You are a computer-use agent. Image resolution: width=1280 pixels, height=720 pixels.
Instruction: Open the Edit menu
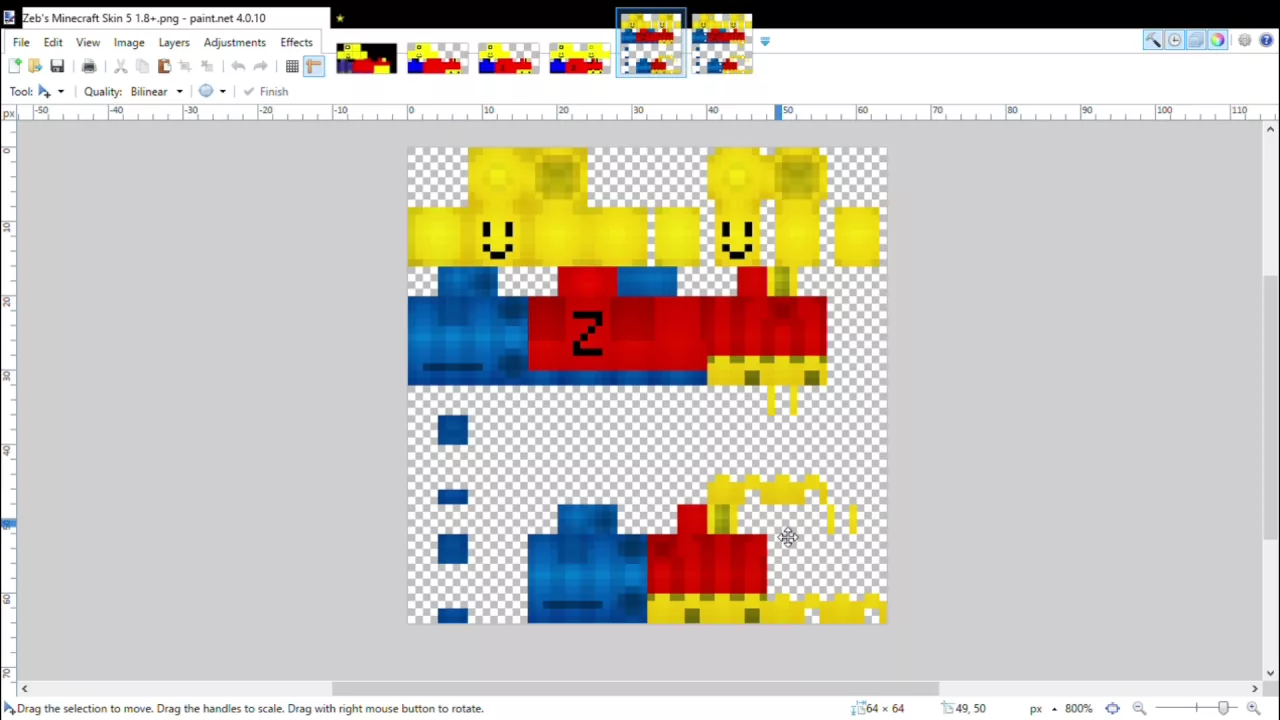pos(53,42)
